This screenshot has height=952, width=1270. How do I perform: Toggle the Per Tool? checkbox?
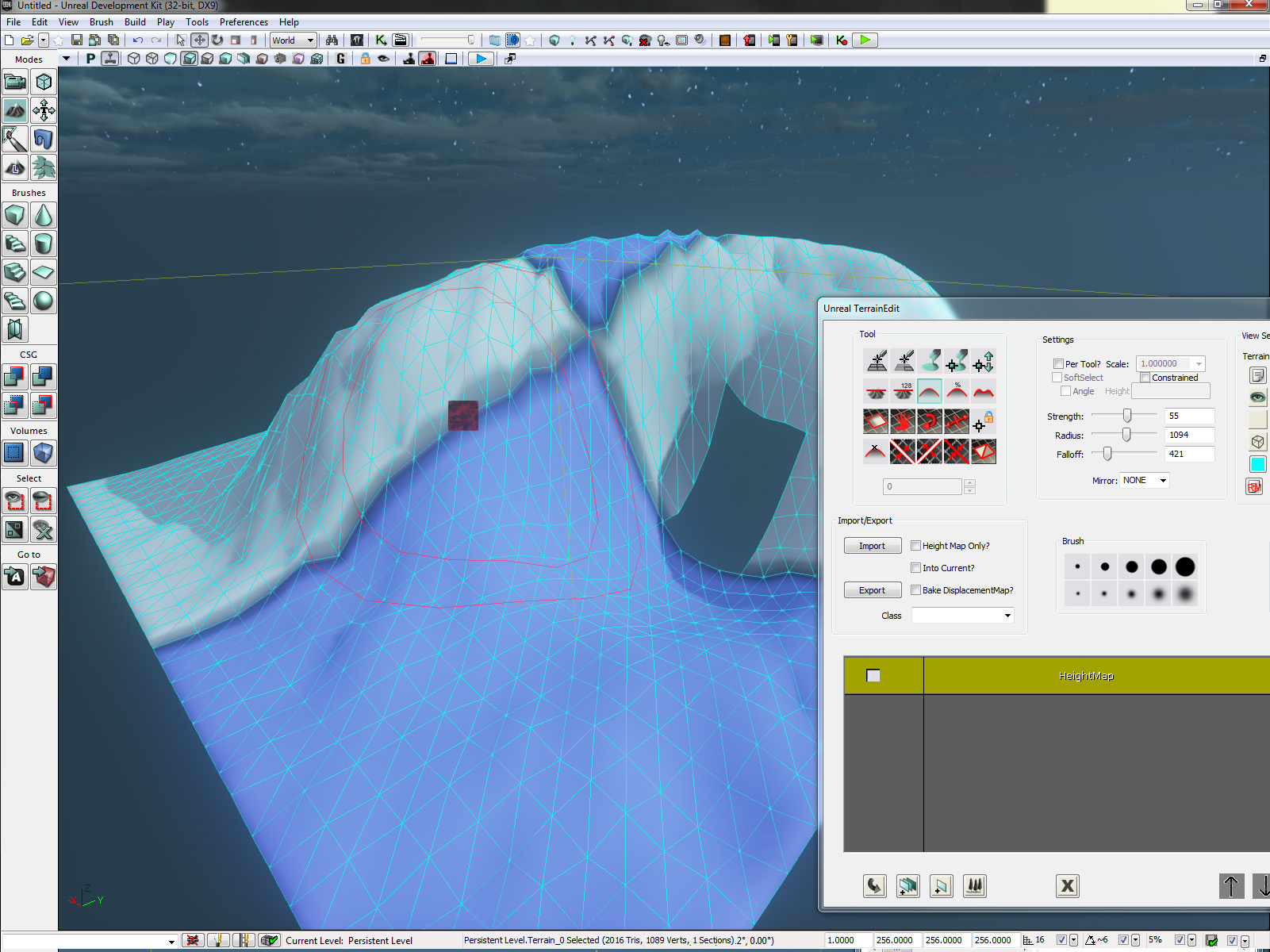[1058, 364]
